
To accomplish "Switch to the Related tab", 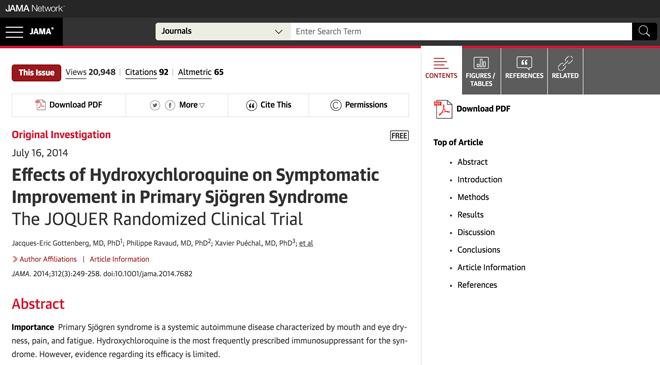I will [x=565, y=71].
